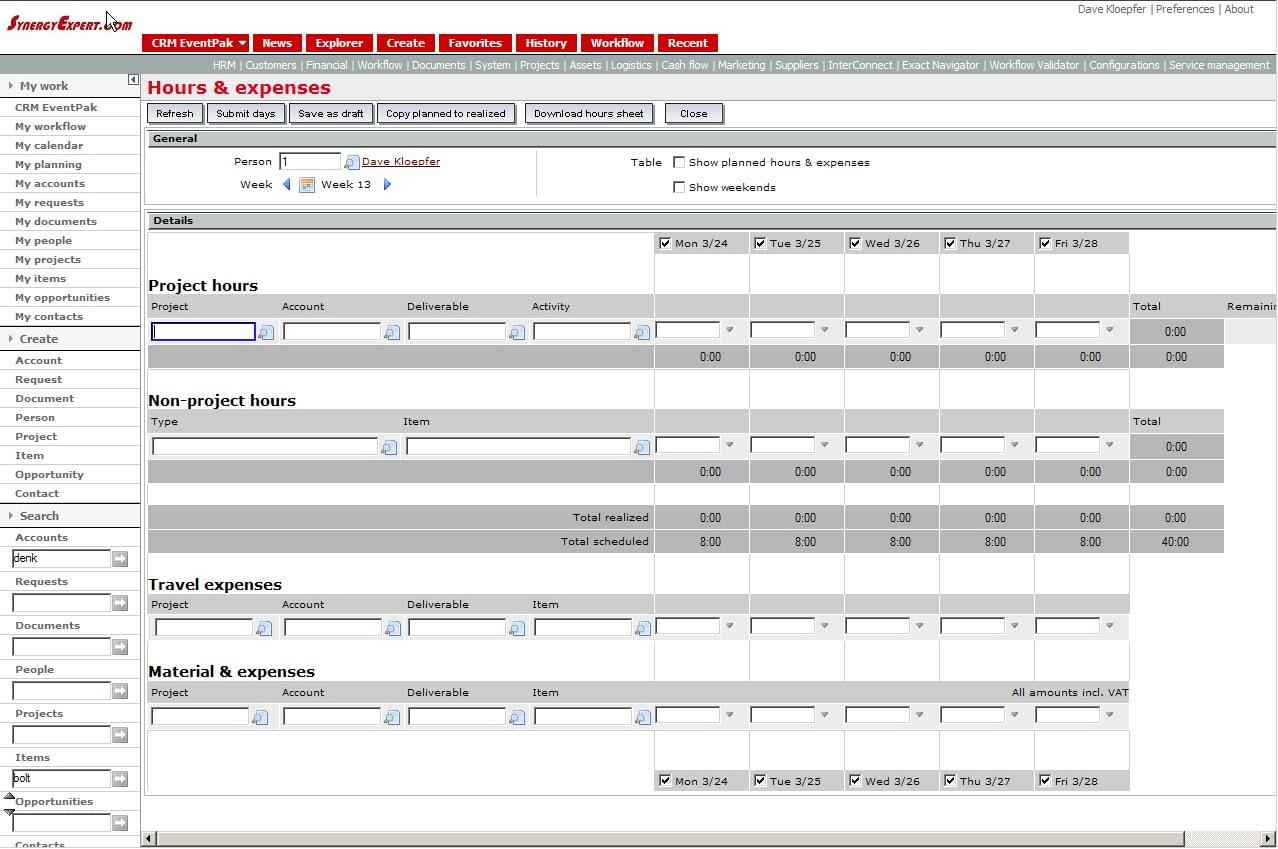Open CRM EventPak dropdown menu
Image resolution: width=1278 pixels, height=849 pixels.
(196, 43)
